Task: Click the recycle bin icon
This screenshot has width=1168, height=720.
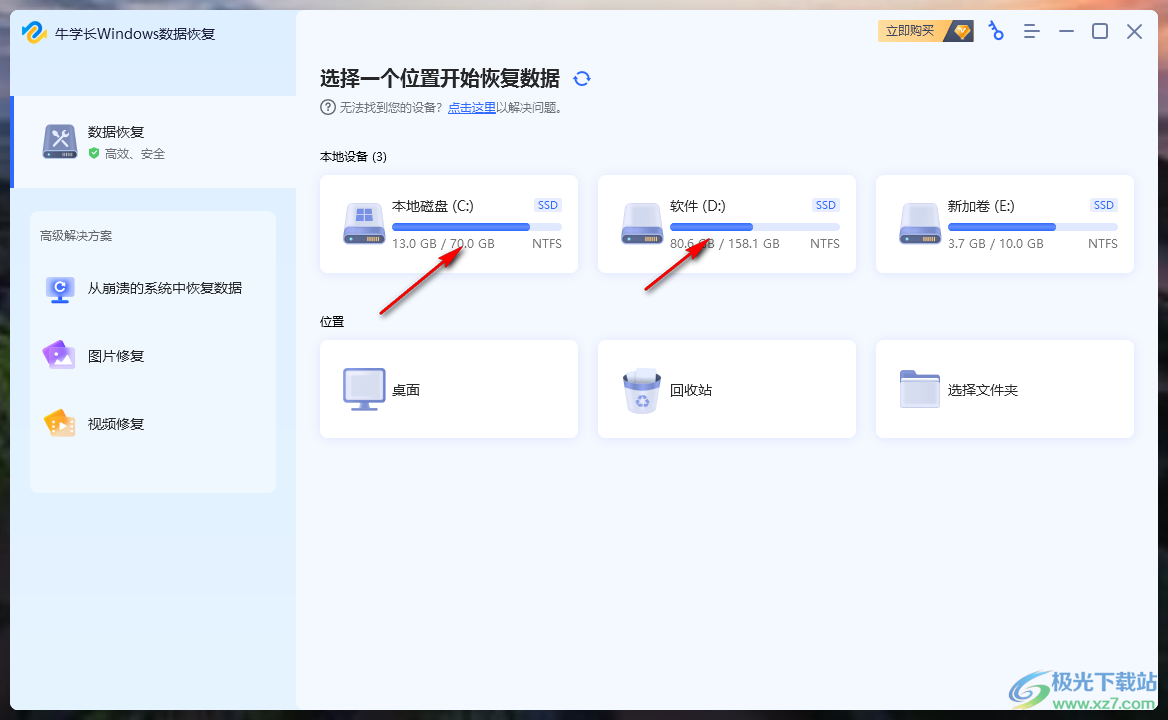Action: (x=641, y=390)
